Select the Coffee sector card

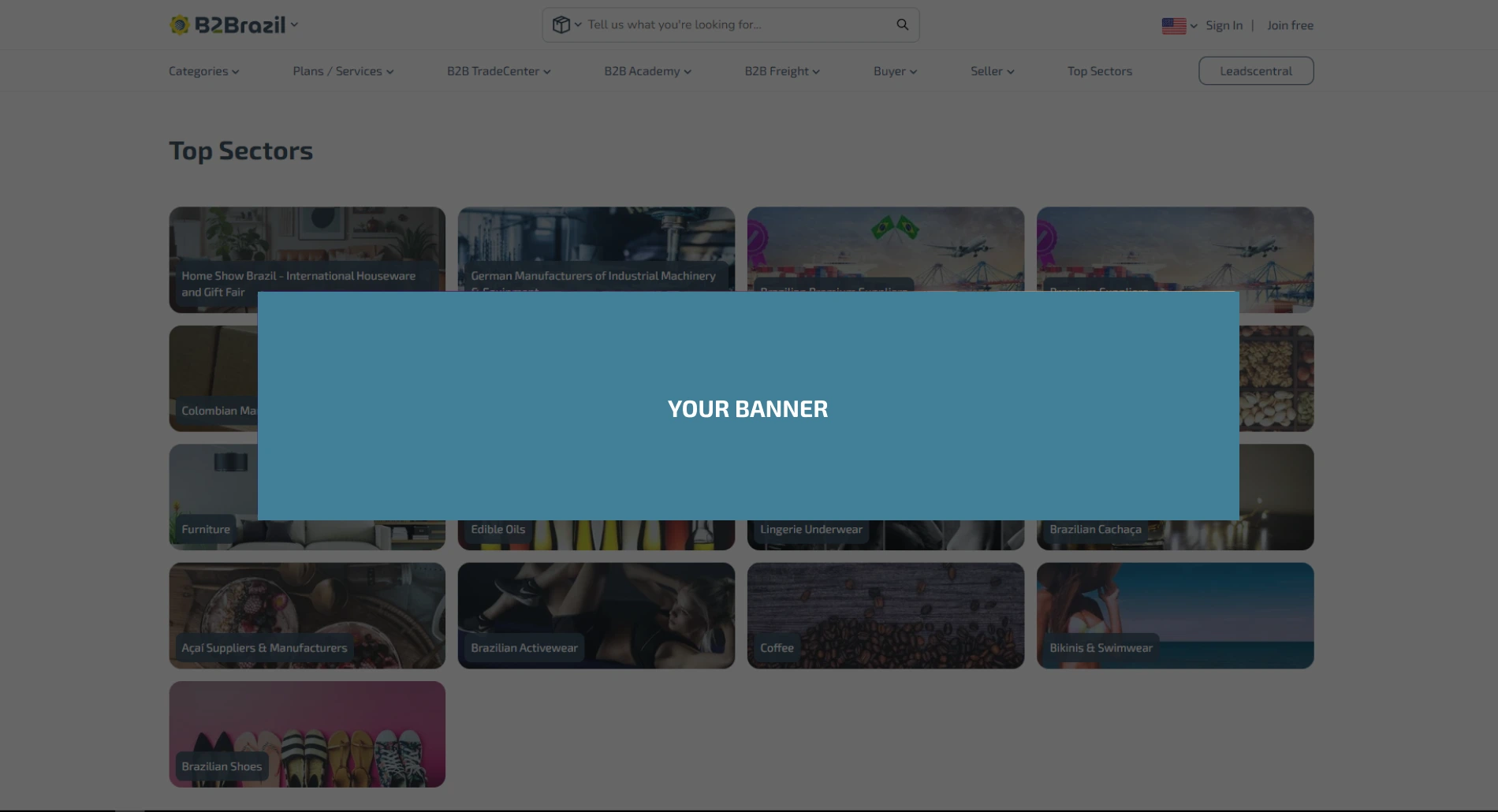coord(885,616)
